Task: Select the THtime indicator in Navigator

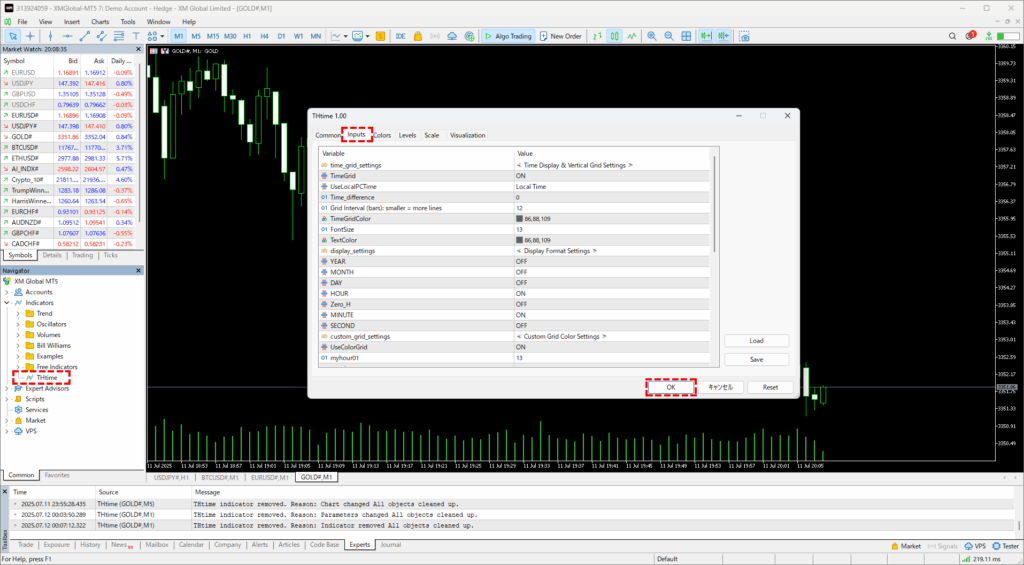Action: pyautogui.click(x=46, y=378)
